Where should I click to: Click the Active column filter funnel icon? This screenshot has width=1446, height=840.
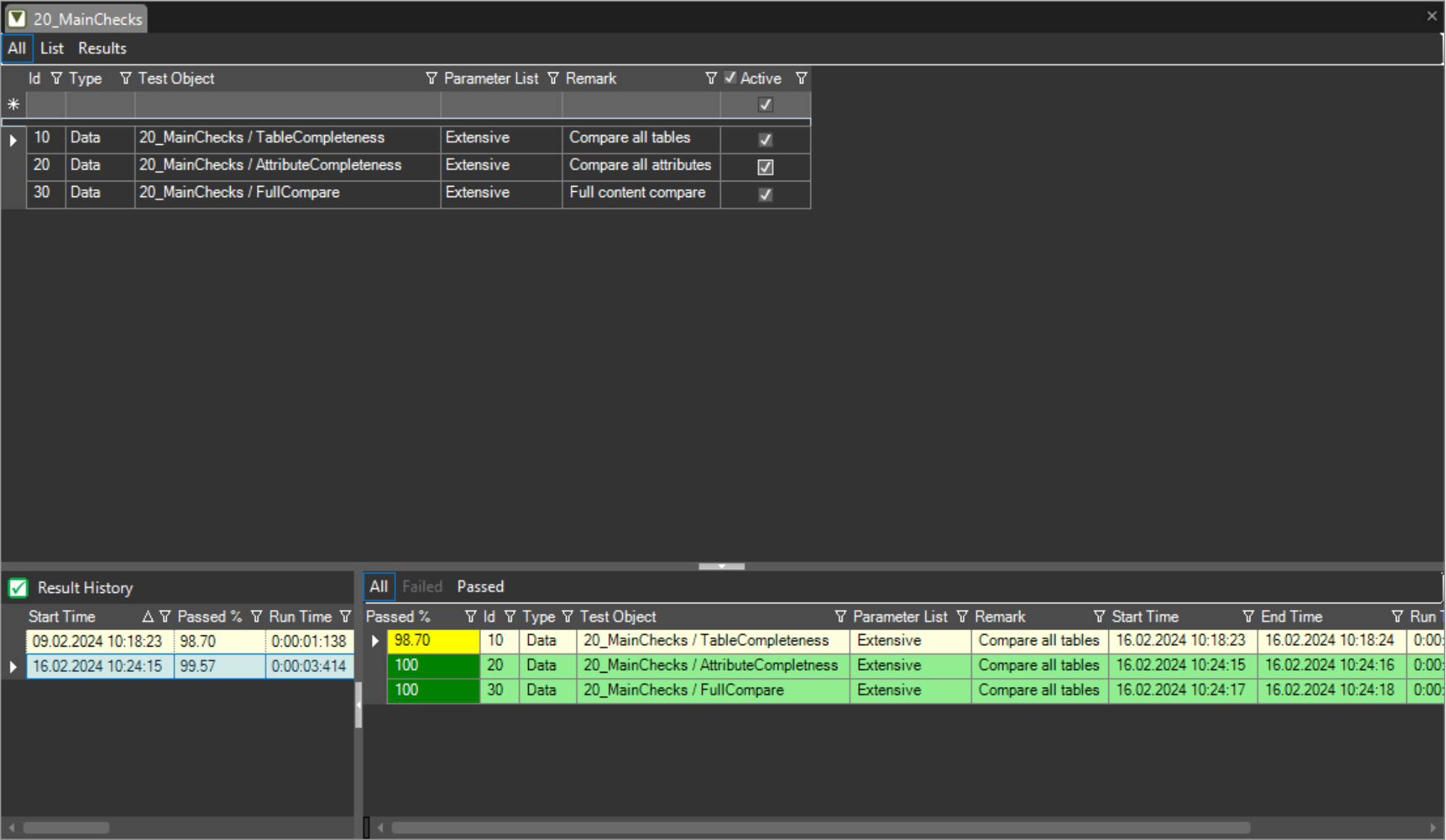coord(801,78)
